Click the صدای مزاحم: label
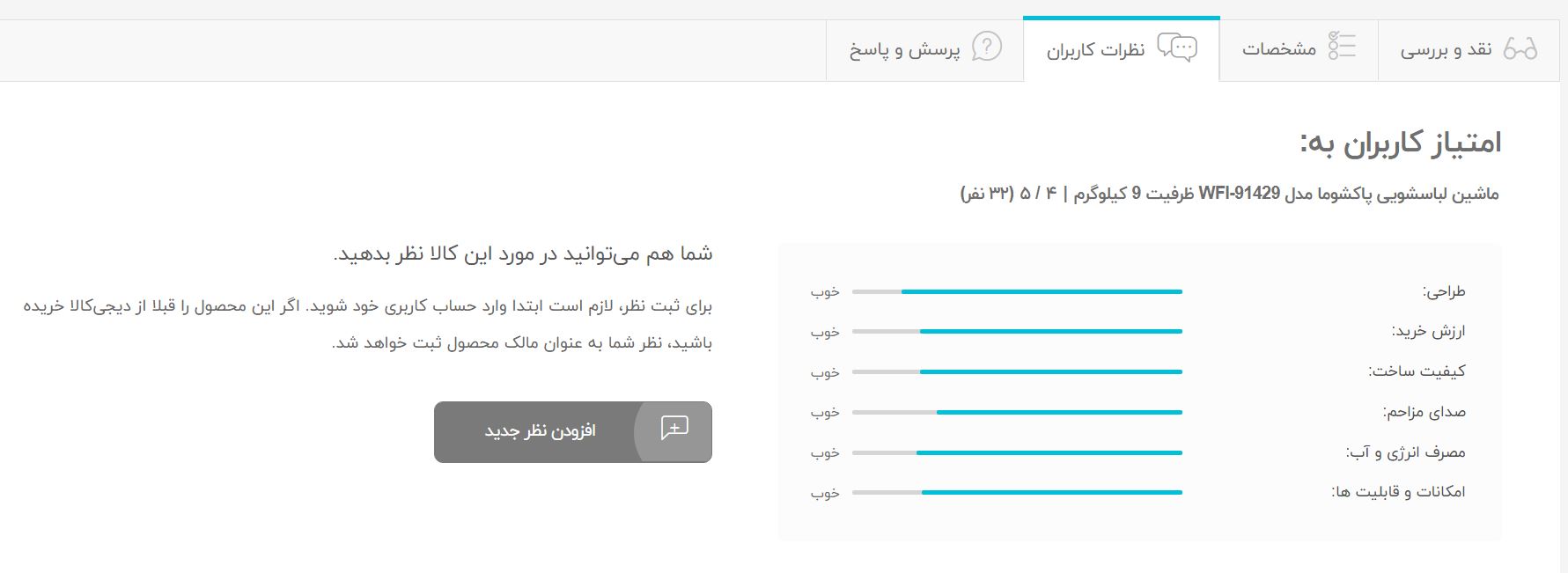Viewport: 1568px width, 573px height. 1424,412
